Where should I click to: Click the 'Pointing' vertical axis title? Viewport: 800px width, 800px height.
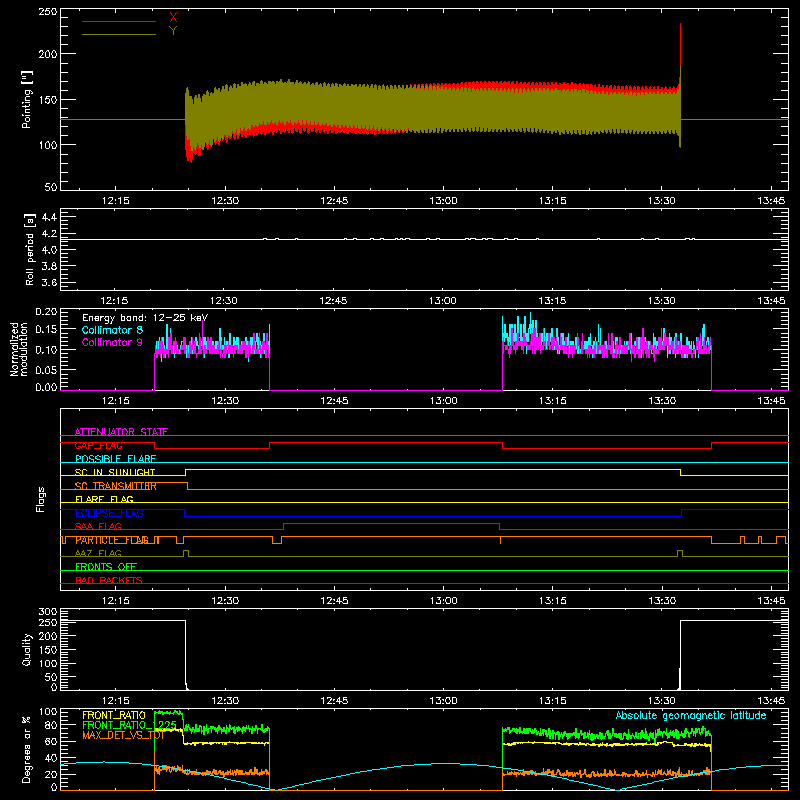tap(27, 99)
